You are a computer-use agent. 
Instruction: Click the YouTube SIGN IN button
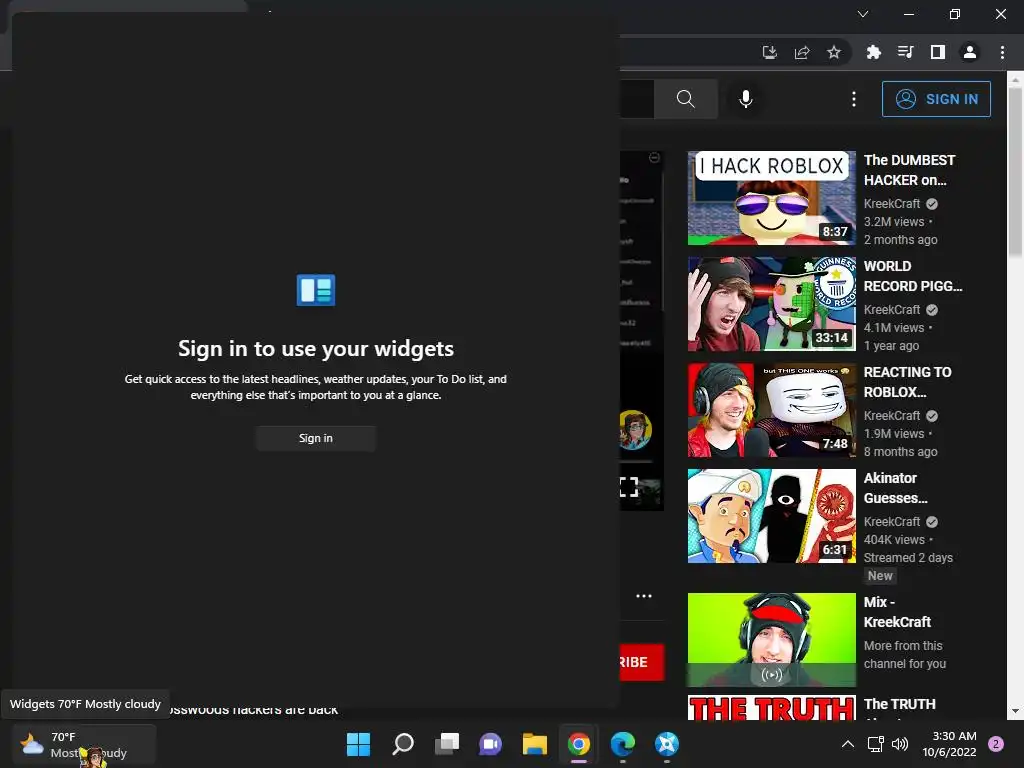click(x=936, y=99)
